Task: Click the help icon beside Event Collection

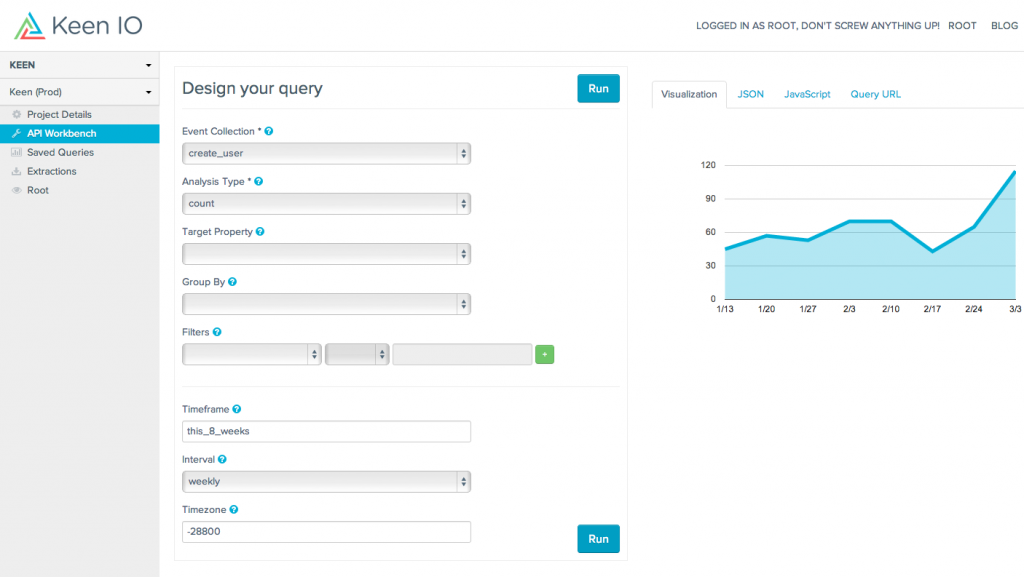Action: click(x=269, y=132)
